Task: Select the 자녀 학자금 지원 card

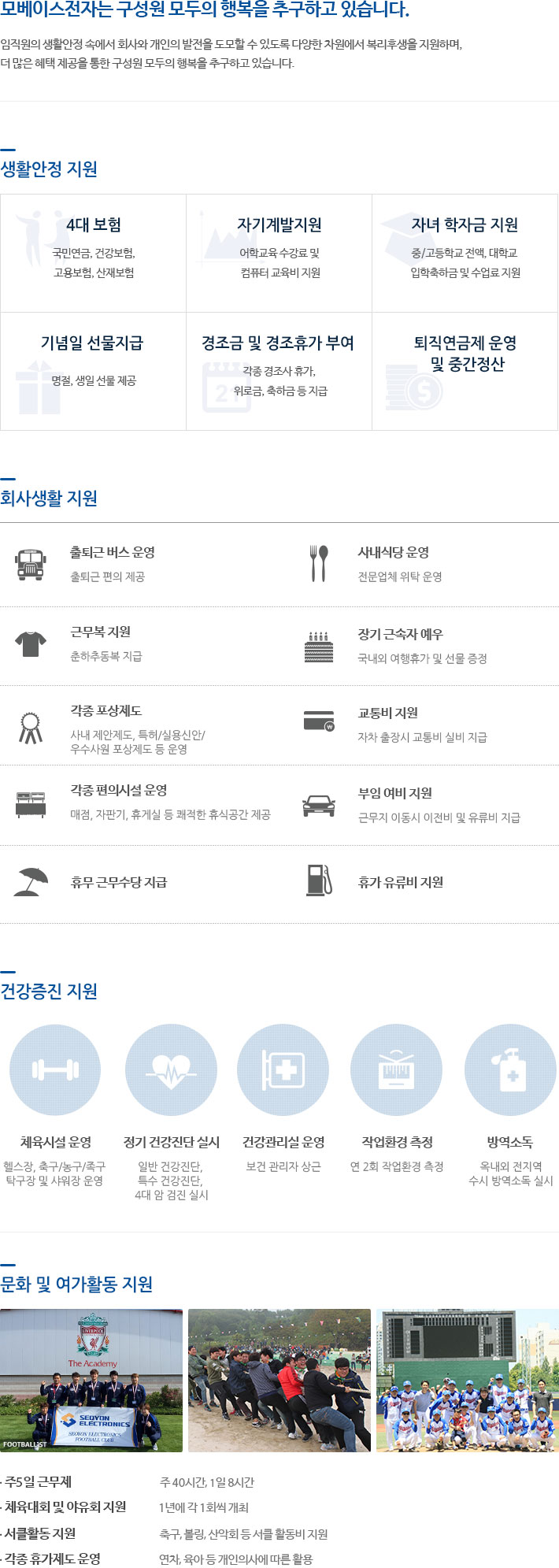Action: (465, 253)
